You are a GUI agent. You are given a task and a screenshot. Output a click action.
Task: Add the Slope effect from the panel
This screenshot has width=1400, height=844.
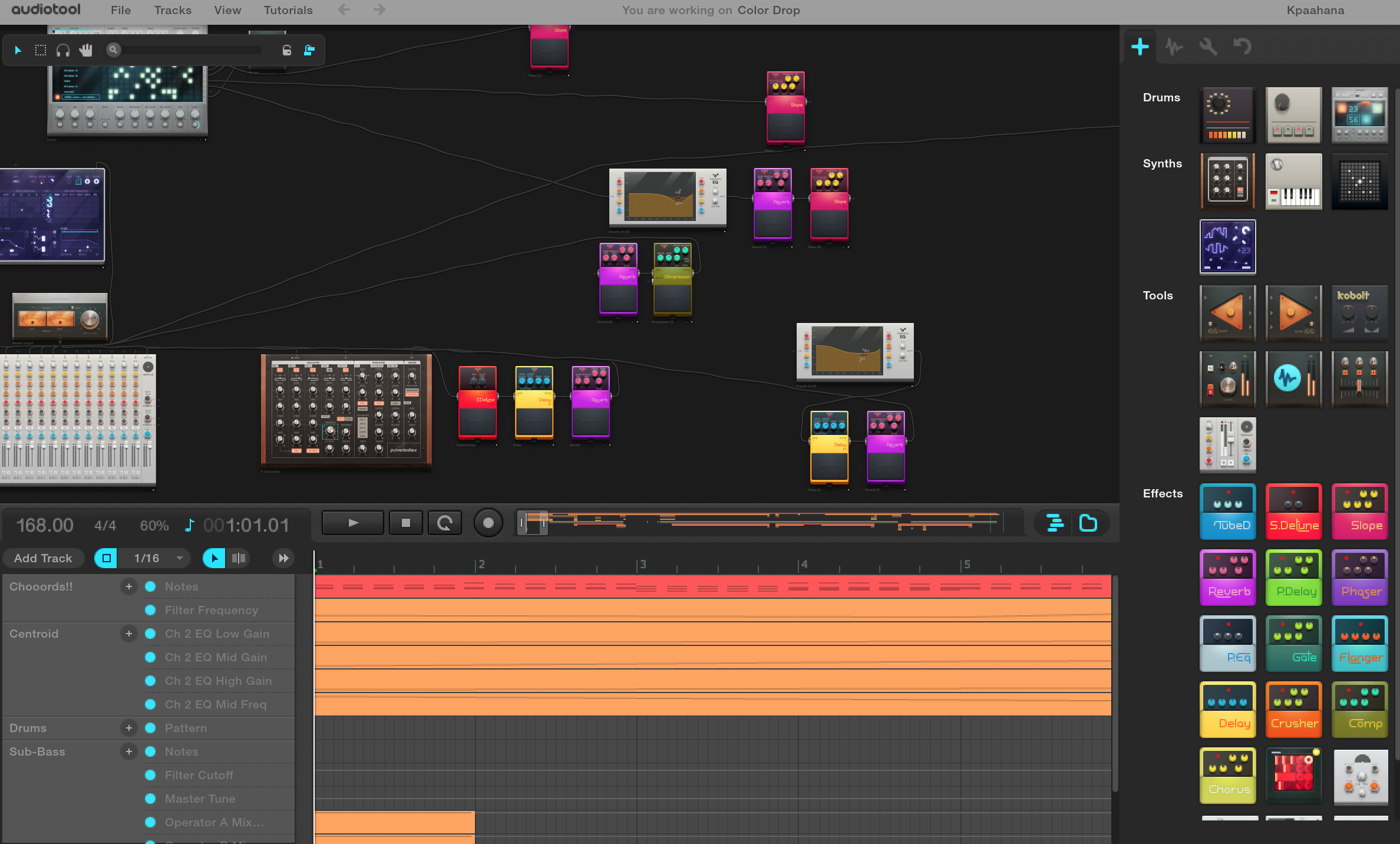[1360, 512]
